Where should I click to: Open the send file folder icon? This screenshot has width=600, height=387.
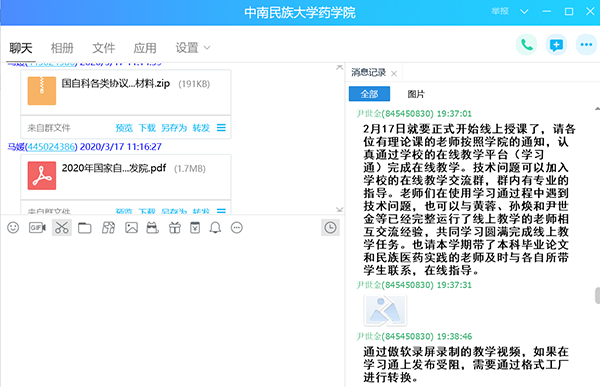[85, 228]
